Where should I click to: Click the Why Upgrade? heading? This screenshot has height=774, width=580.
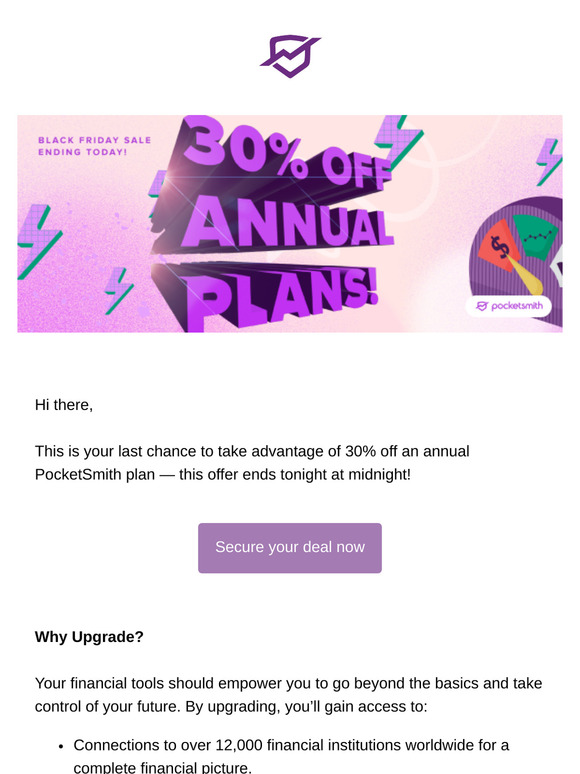pyautogui.click(x=89, y=637)
